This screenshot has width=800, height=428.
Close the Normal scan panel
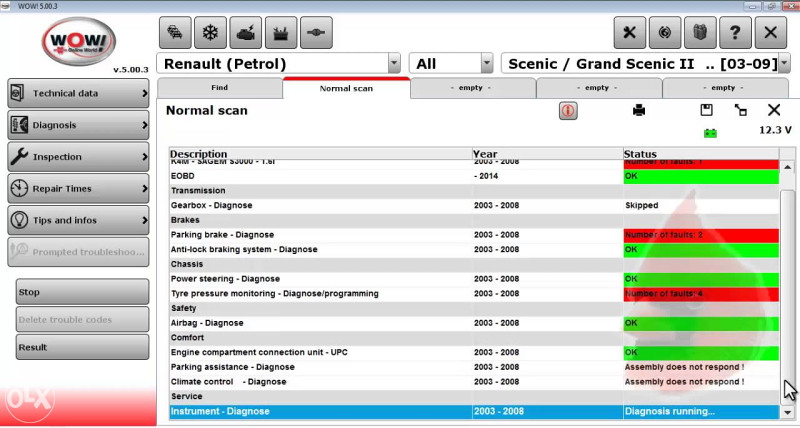(x=774, y=110)
